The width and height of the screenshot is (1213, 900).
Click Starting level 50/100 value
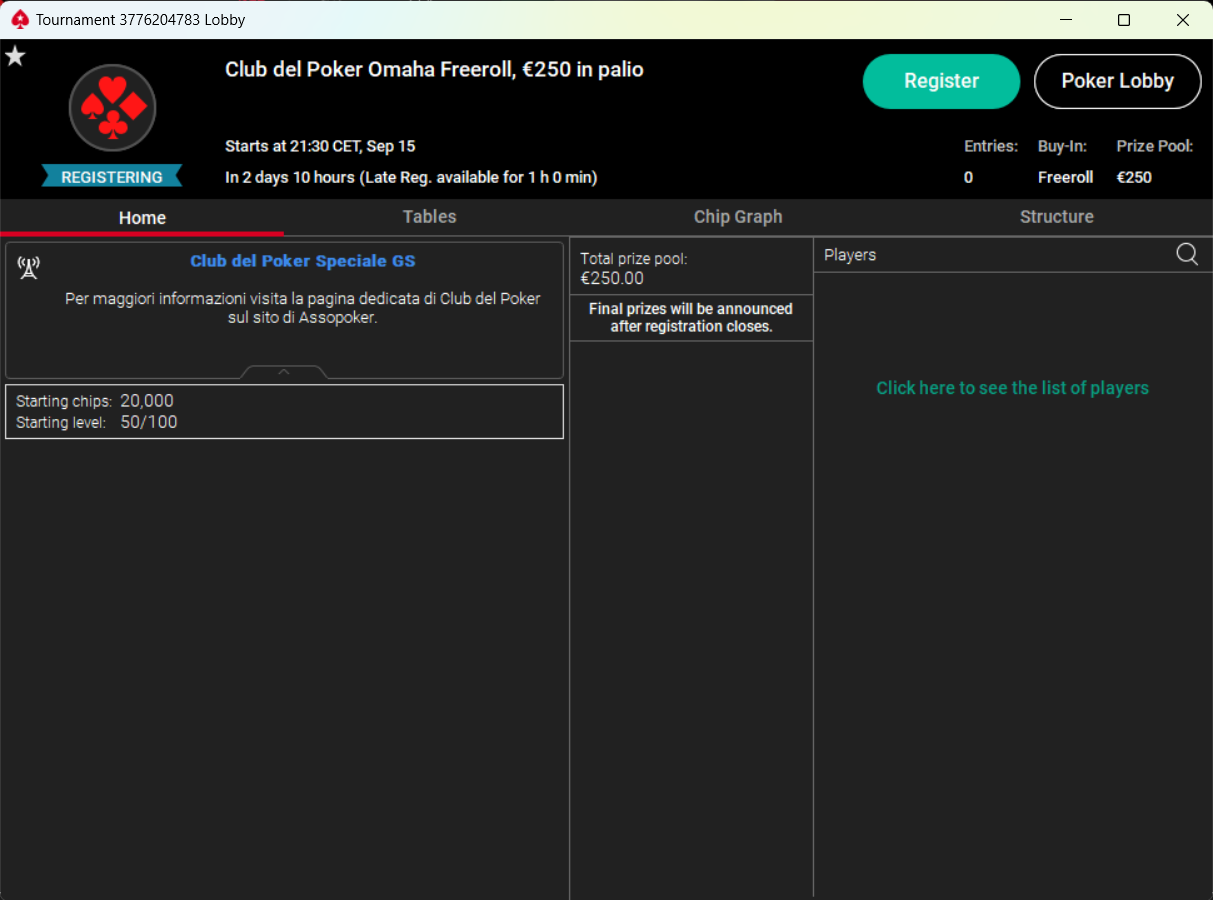(149, 422)
